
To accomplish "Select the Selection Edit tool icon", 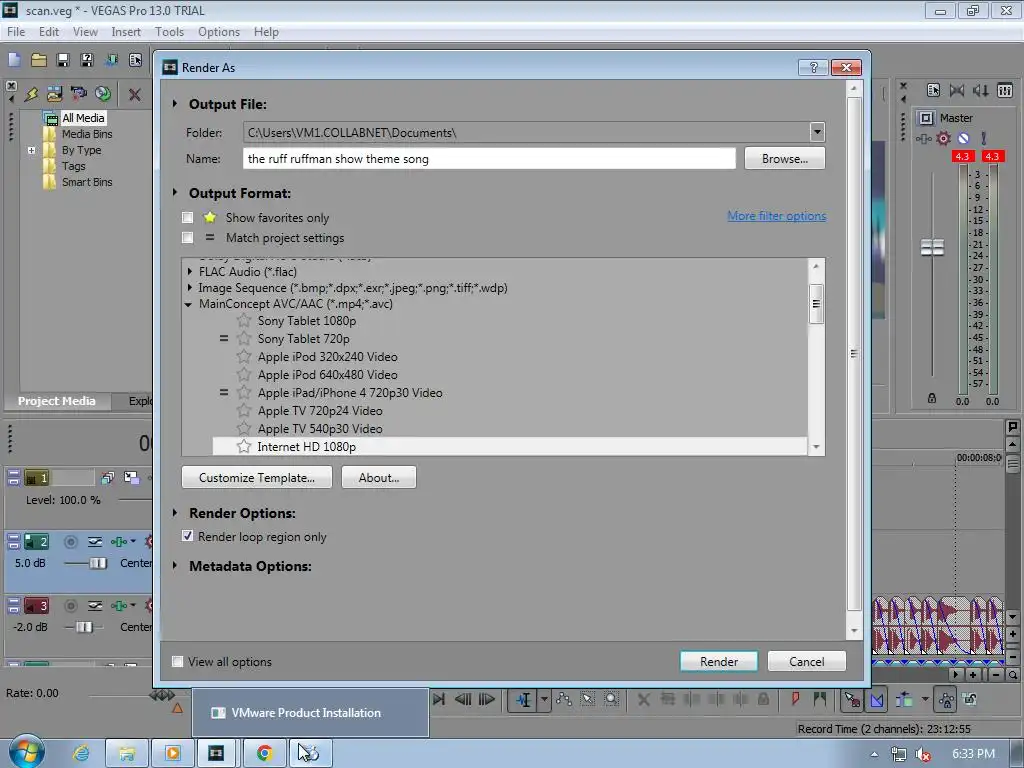I will point(588,699).
